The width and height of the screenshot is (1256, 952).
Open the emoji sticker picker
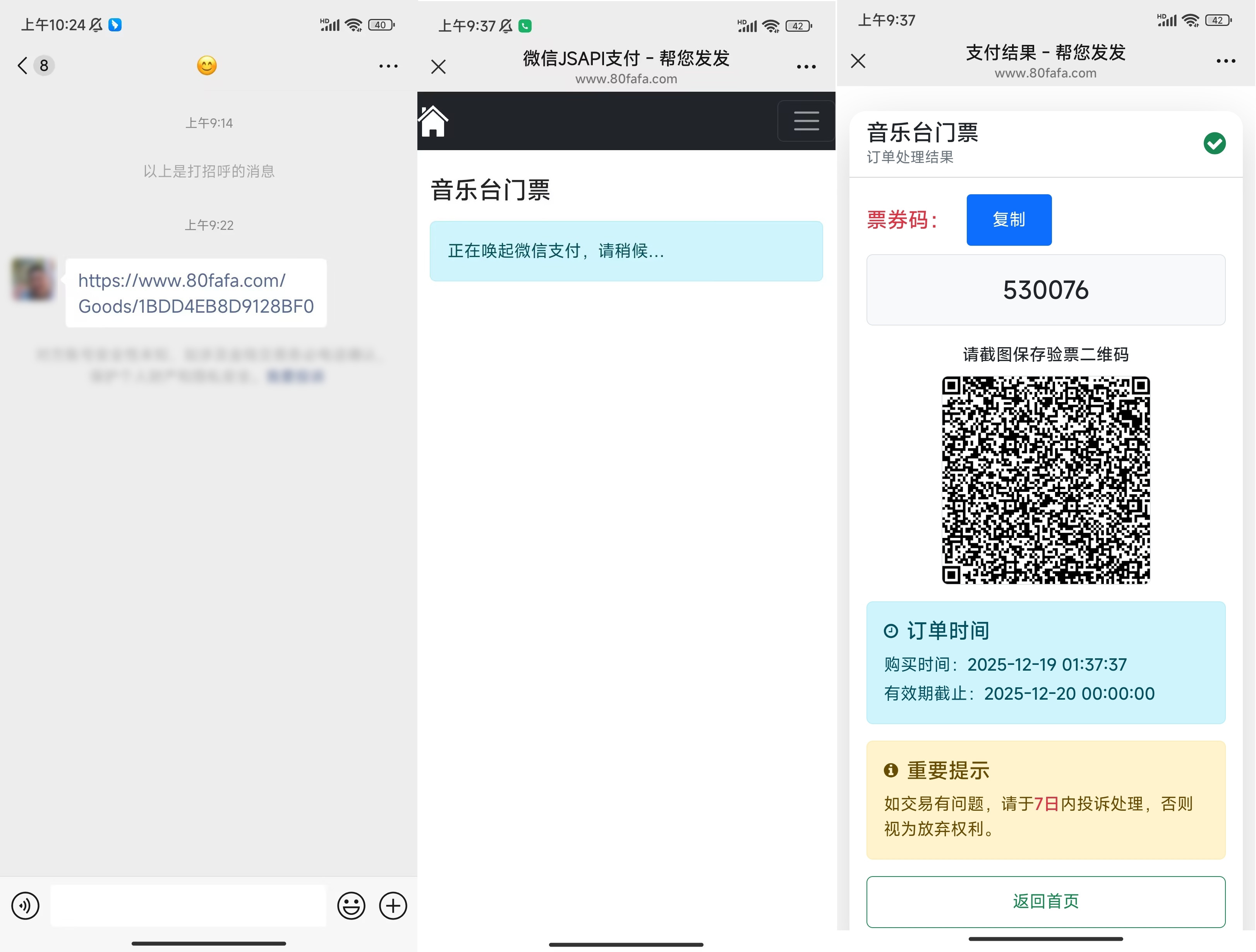click(351, 906)
